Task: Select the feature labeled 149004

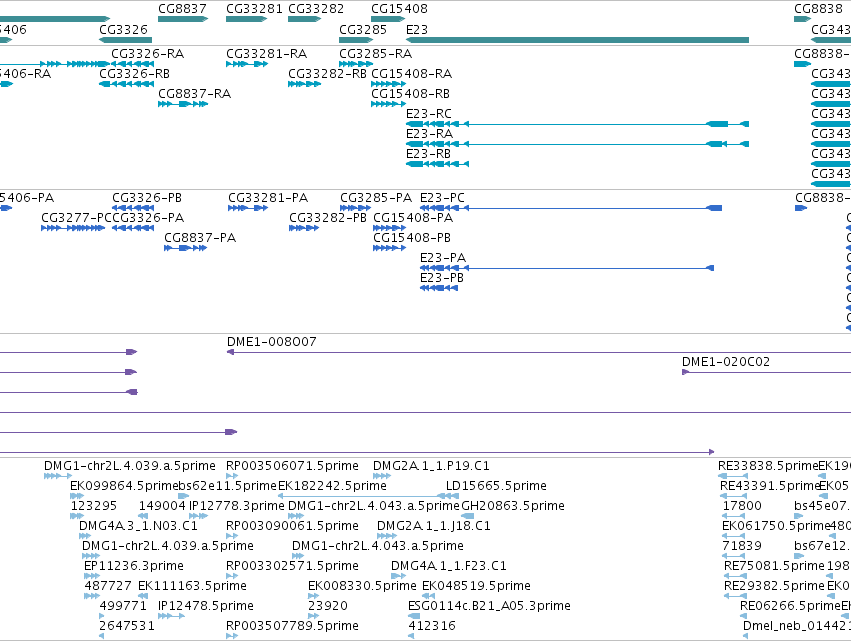Action: (143, 516)
